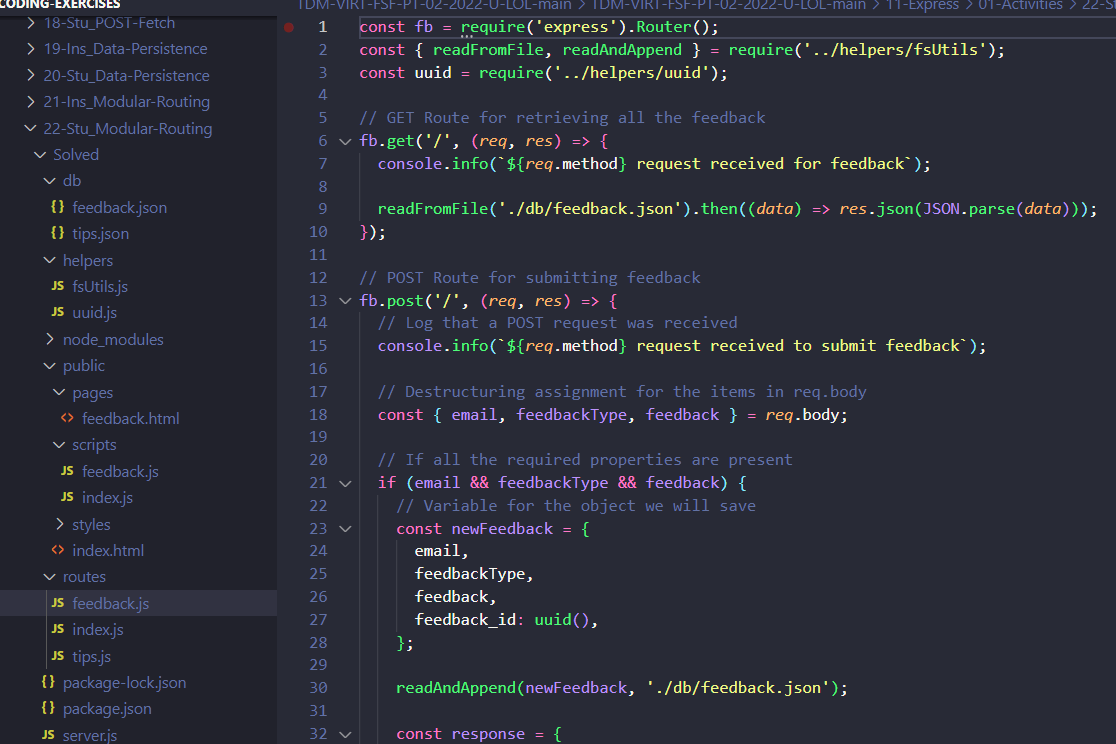The image size is (1116, 744).
Task: Open uuid.js from helpers
Action: click(x=95, y=313)
